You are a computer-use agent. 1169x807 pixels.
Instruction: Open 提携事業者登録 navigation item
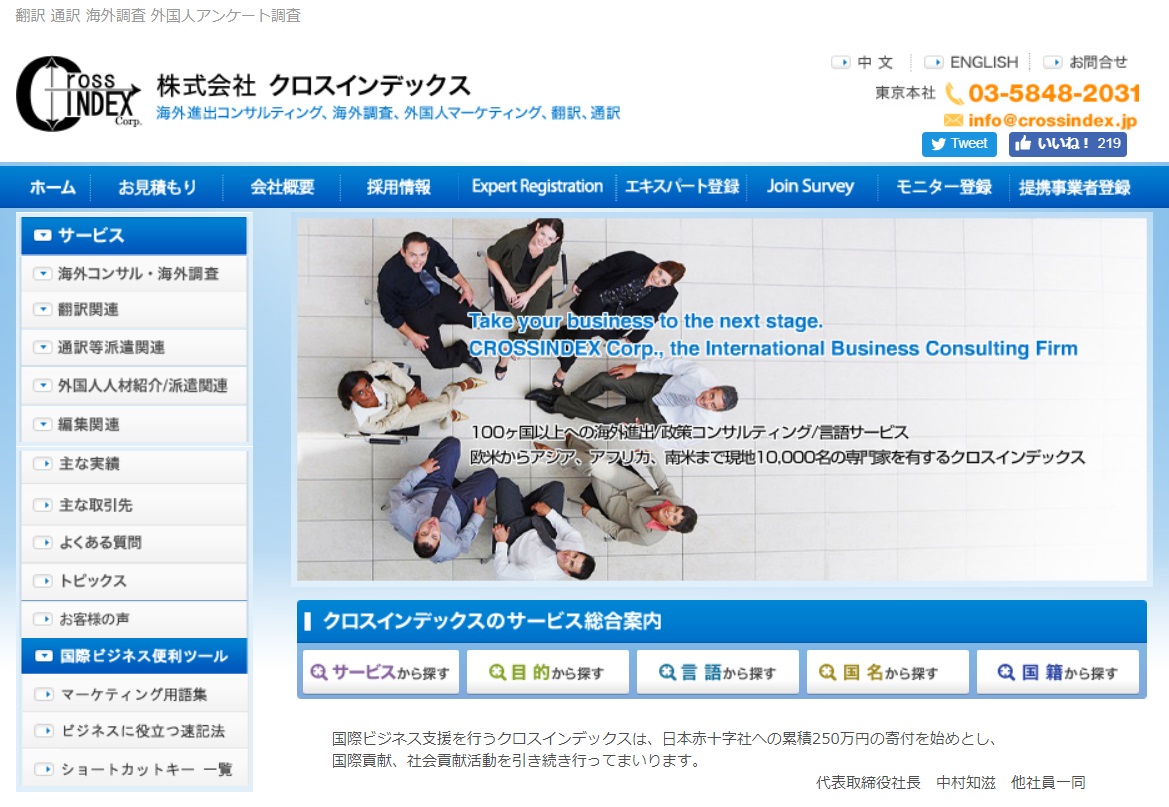(1074, 186)
